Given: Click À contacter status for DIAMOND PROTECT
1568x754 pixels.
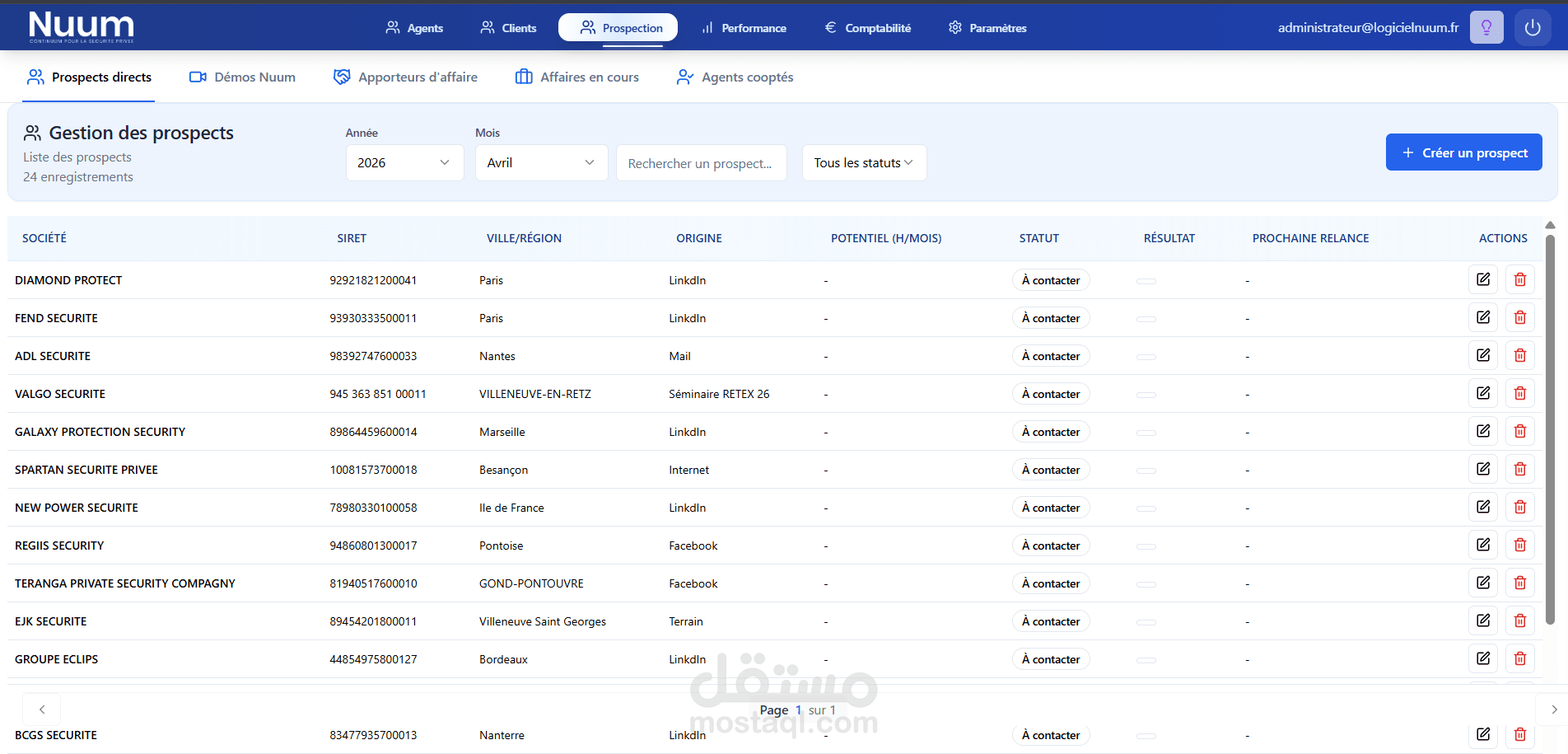Looking at the screenshot, I should pos(1051,280).
